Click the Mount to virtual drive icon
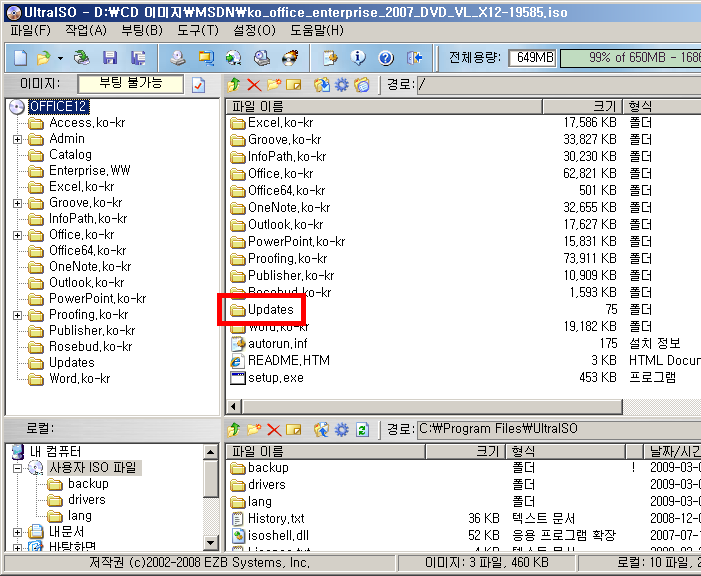 coord(233,58)
